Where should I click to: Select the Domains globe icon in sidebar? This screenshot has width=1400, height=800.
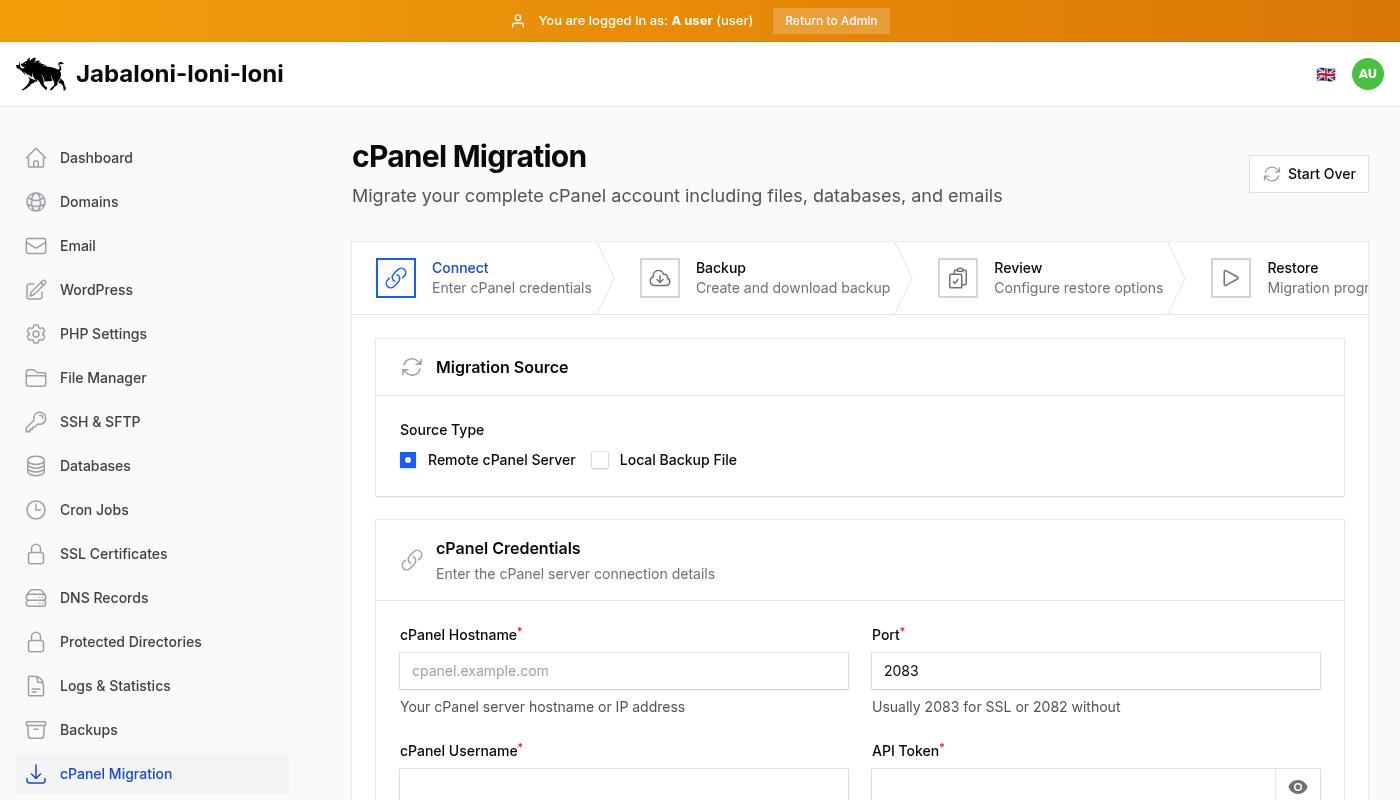pyautogui.click(x=36, y=201)
